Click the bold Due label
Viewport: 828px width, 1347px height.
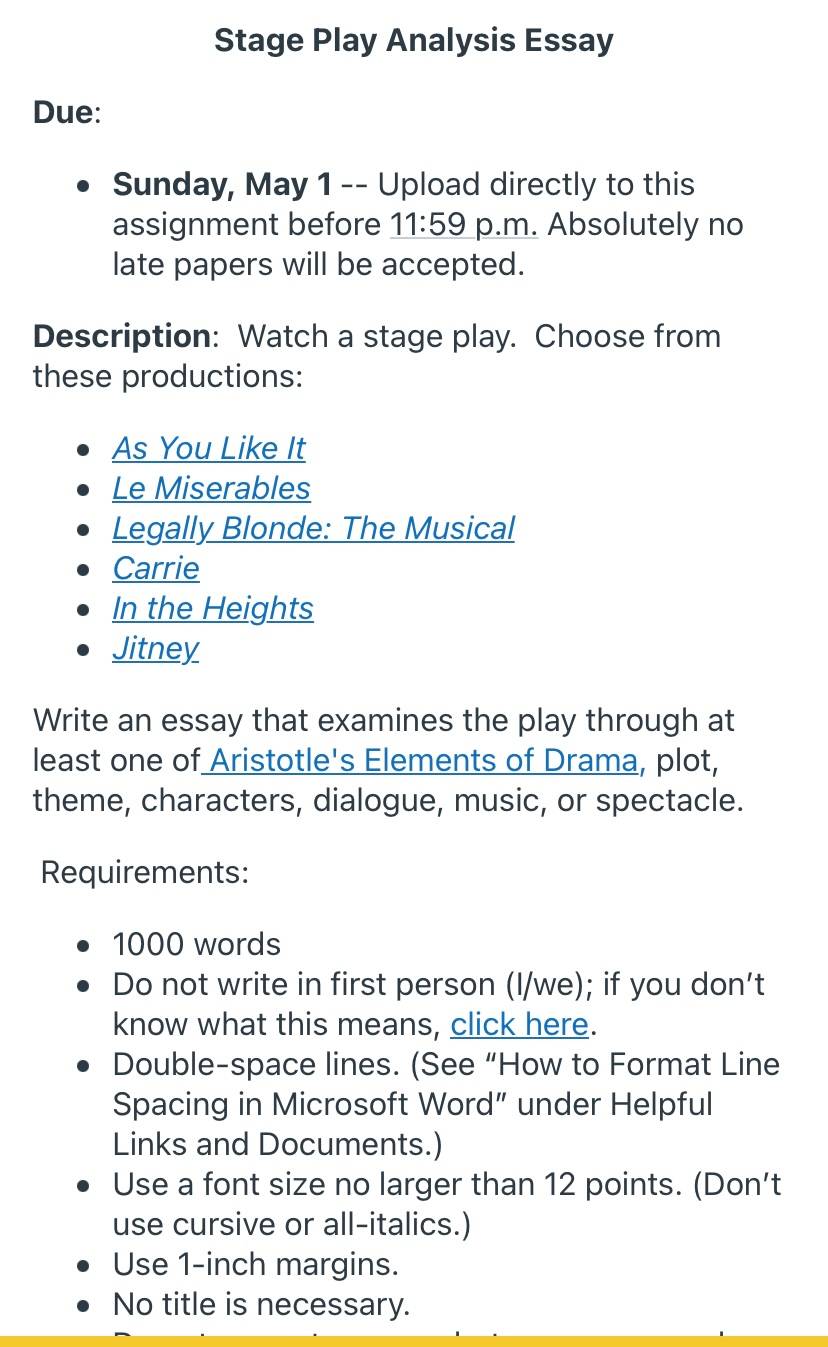[64, 112]
